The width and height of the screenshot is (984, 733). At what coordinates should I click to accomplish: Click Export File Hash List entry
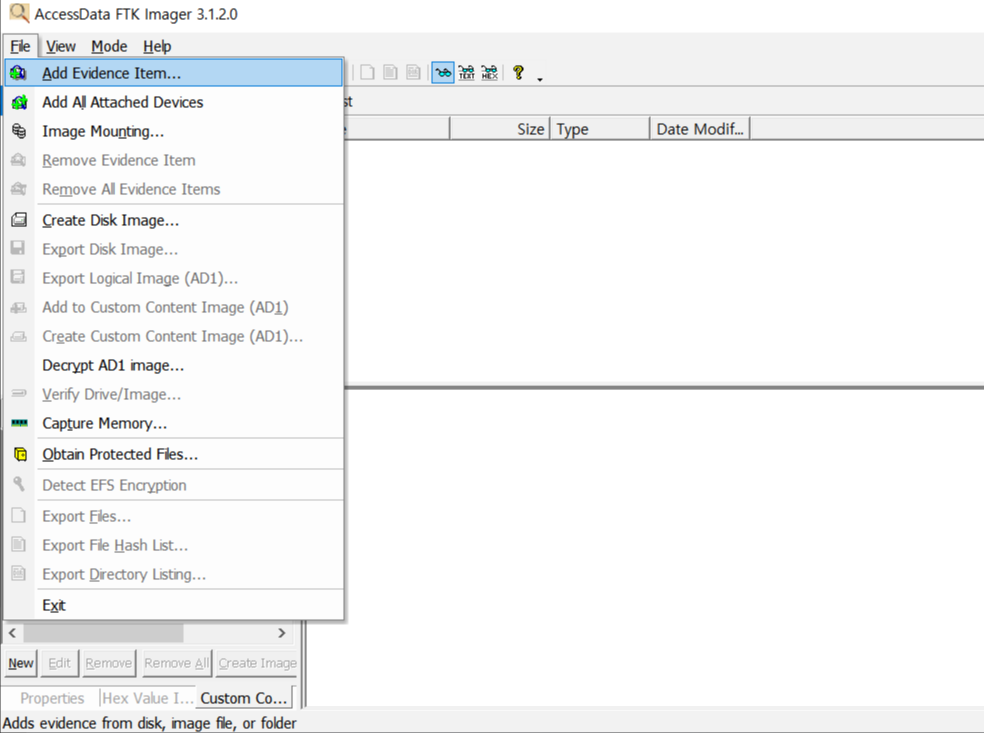point(174,545)
